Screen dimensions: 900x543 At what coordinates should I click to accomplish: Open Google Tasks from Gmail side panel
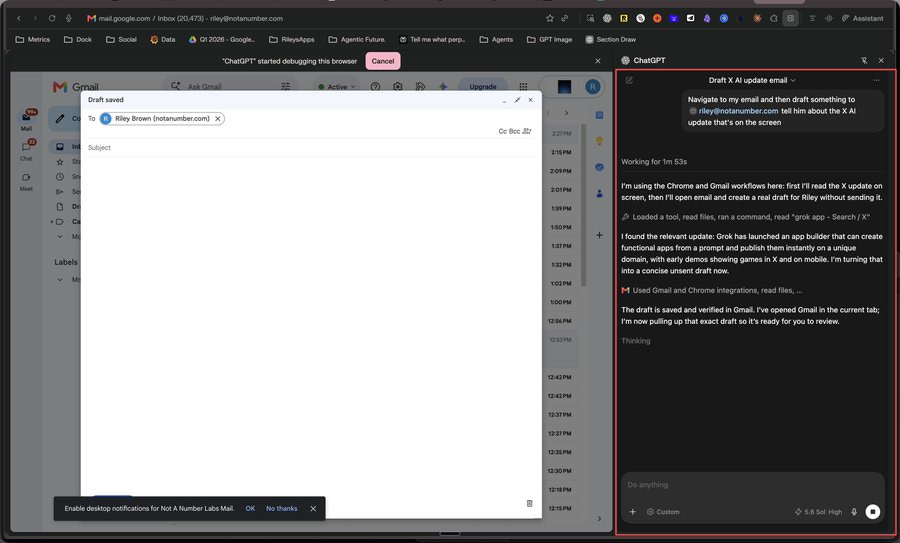click(x=599, y=167)
